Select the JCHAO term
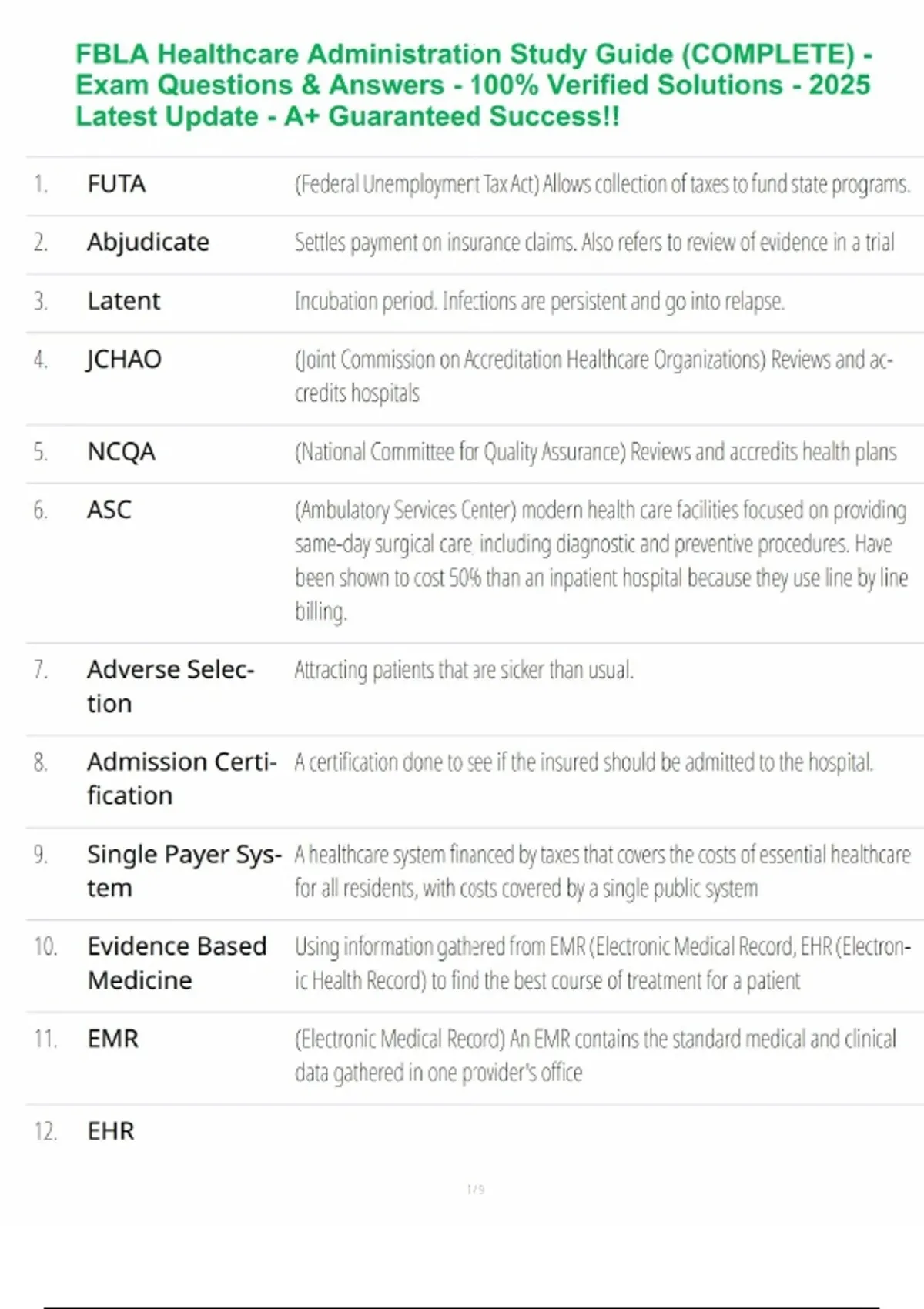 124,360
